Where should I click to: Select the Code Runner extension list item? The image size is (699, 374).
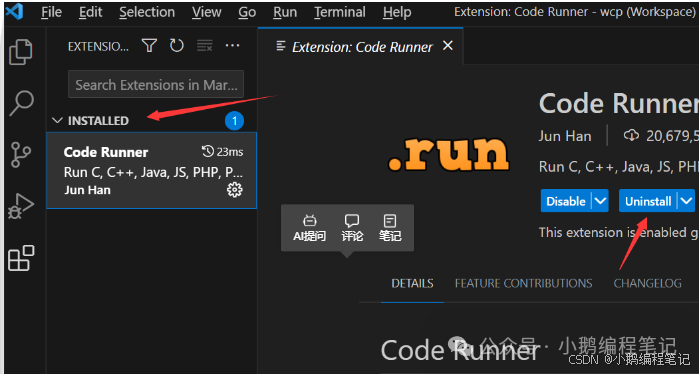pos(152,170)
